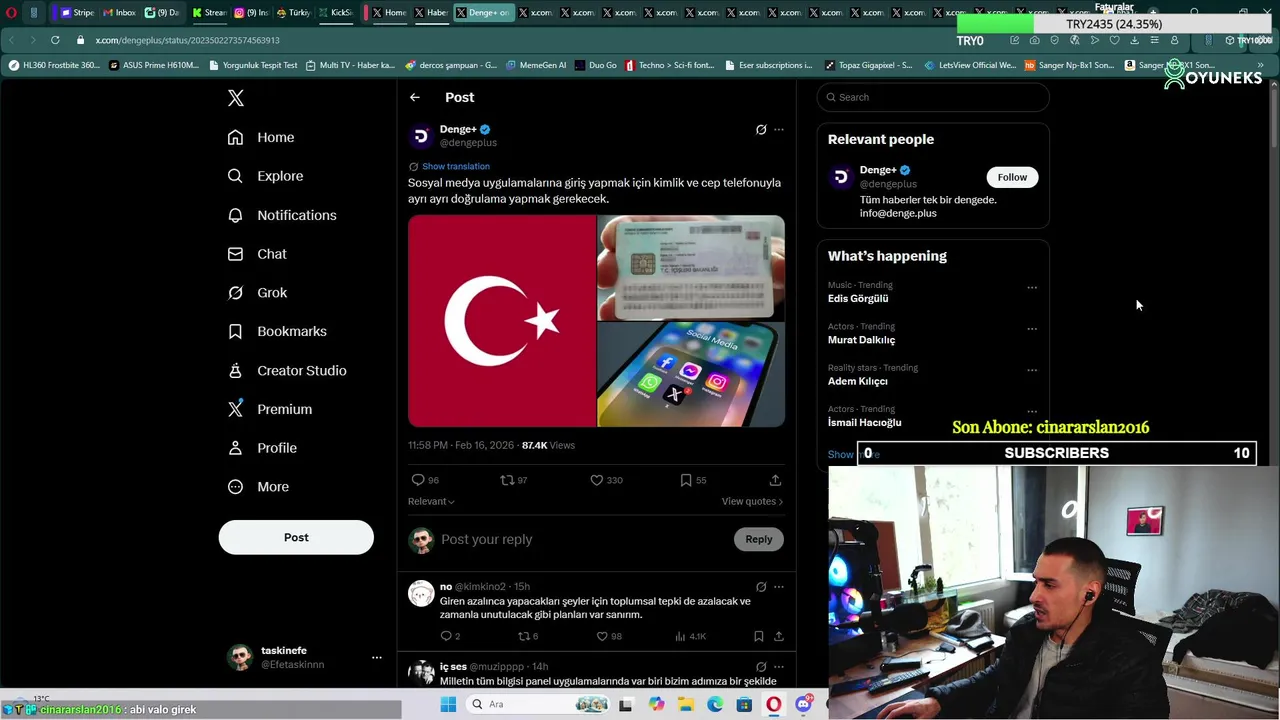The height and width of the screenshot is (720, 1280).
Task: Switch to the Stripe browser tab
Action: pyautogui.click(x=77, y=13)
